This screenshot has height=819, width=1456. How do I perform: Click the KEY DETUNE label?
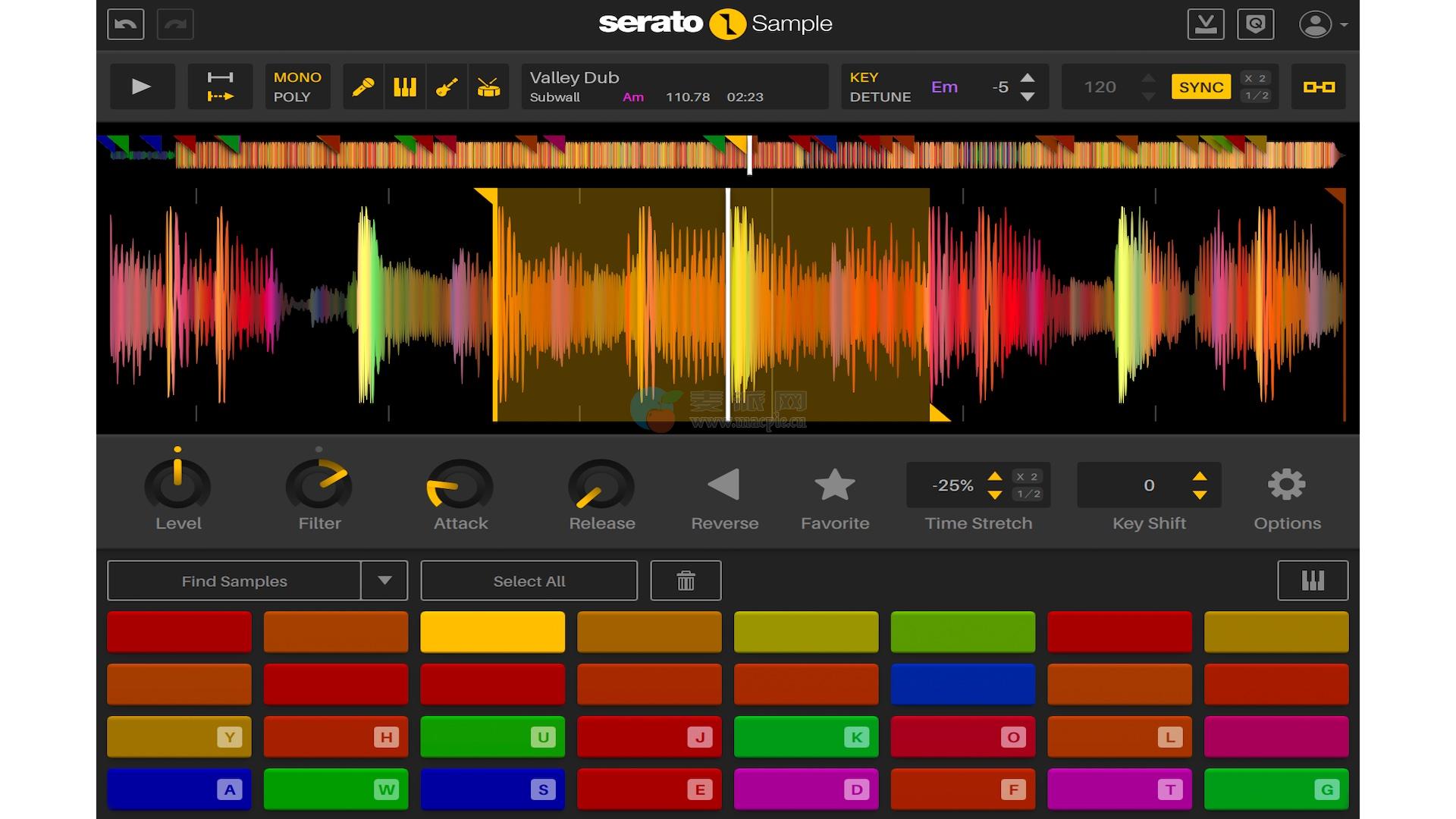pos(880,87)
